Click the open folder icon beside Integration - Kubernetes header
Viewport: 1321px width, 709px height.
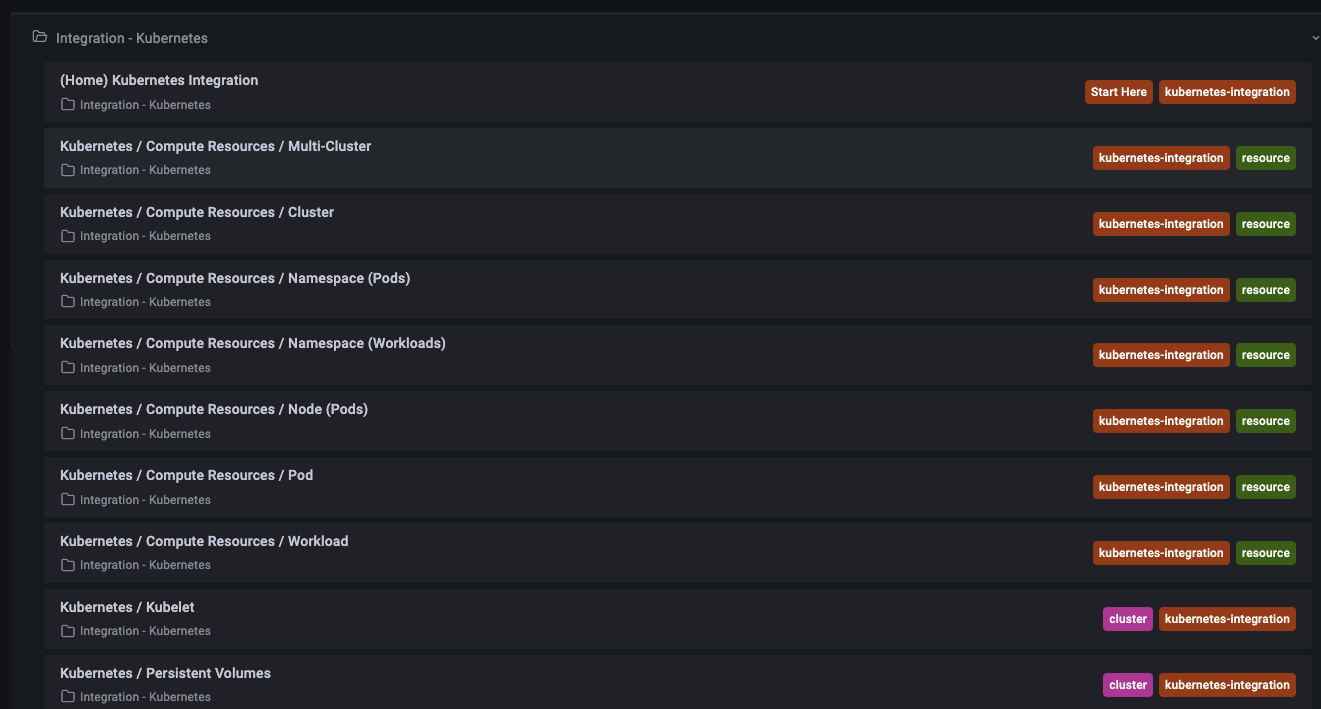pos(40,37)
